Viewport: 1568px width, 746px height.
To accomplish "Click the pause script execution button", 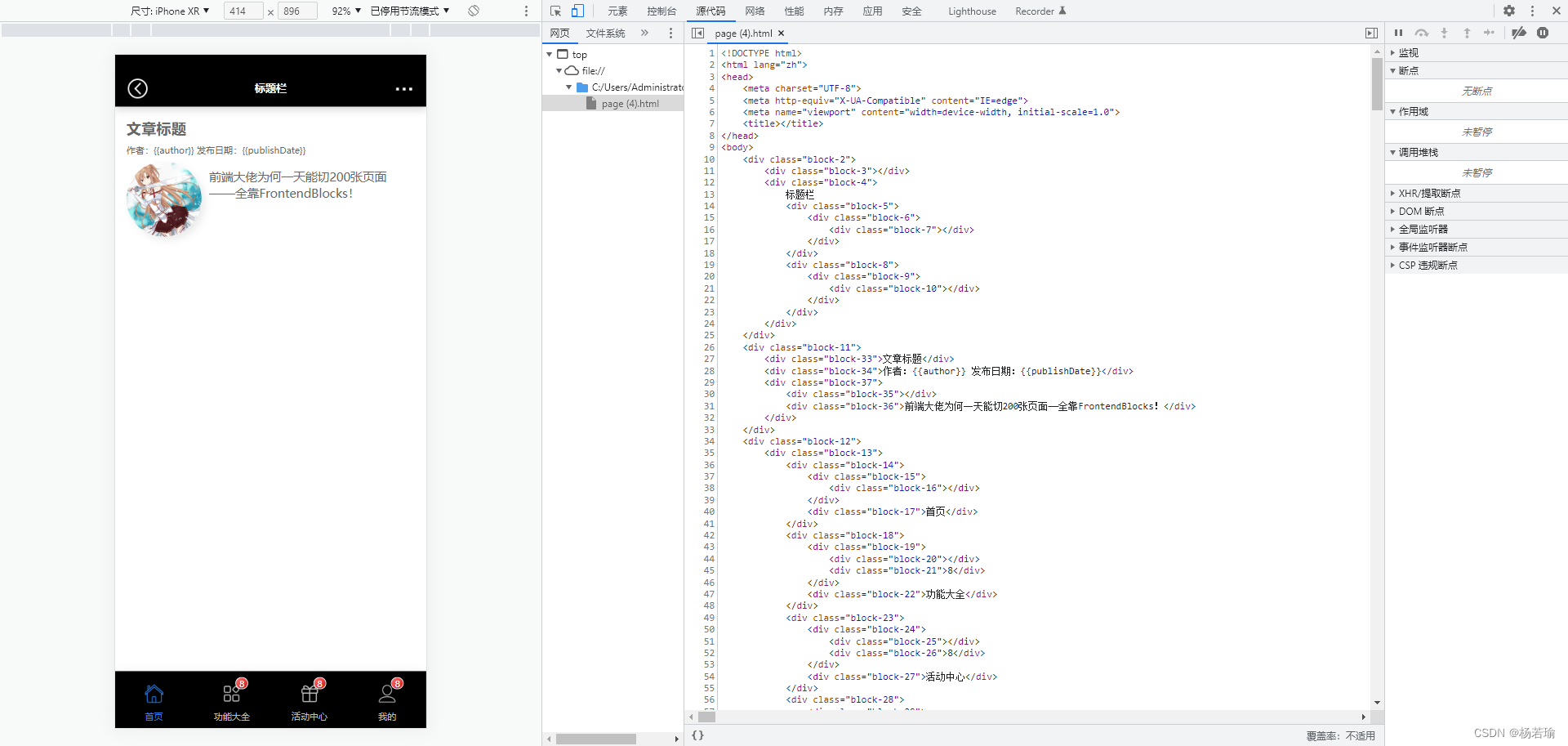I will coord(1398,33).
